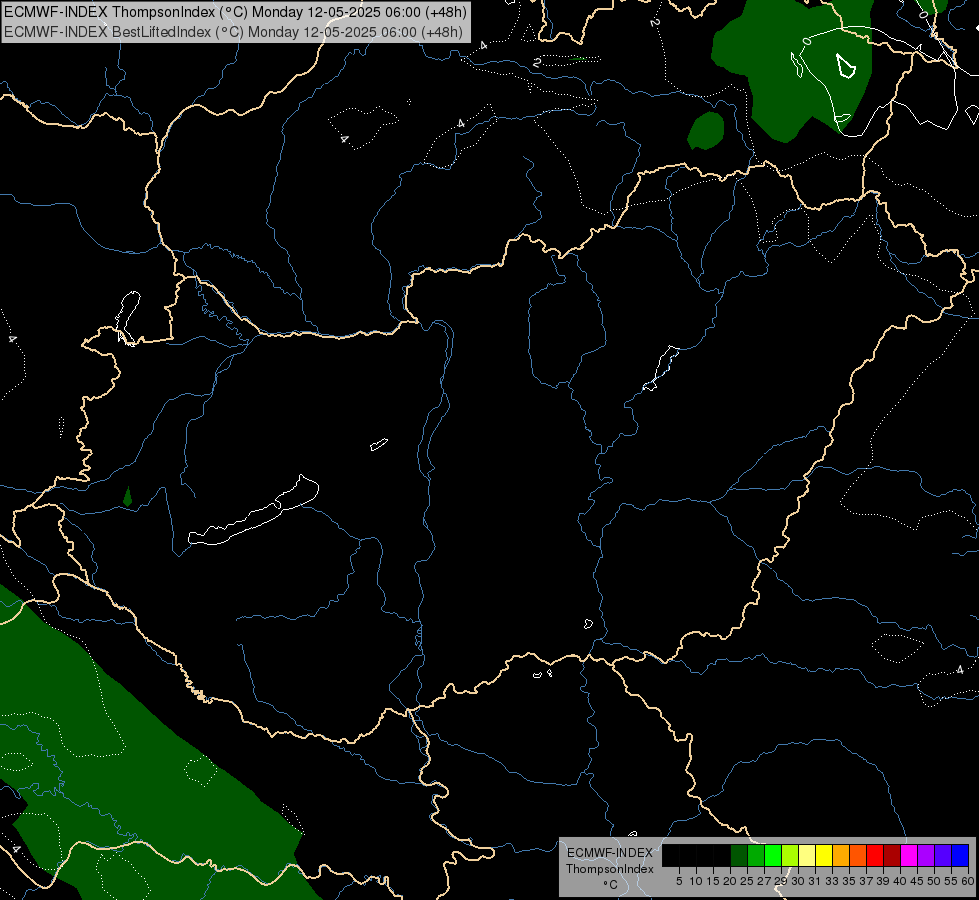Click the legend label '5'
The height and width of the screenshot is (900, 979).
pos(679,881)
